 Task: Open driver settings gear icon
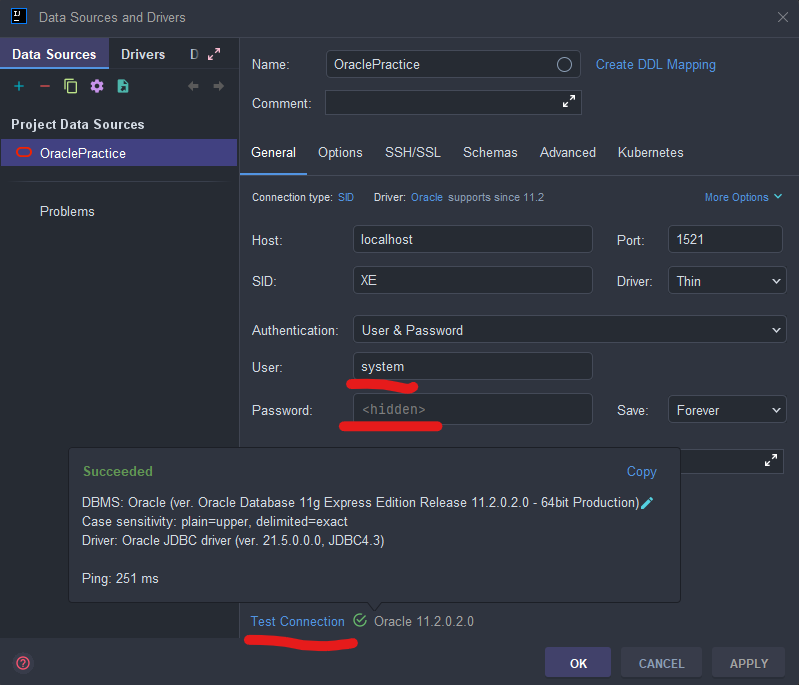pyautogui.click(x=97, y=86)
